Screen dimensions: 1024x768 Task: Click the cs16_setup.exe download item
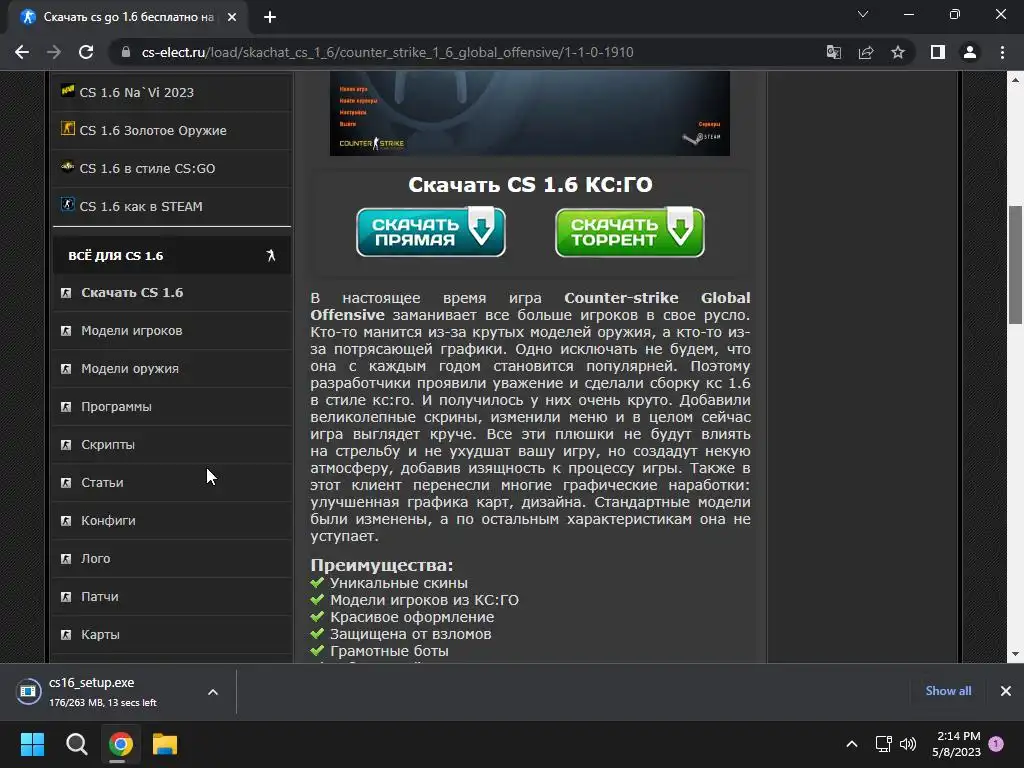[104, 692]
